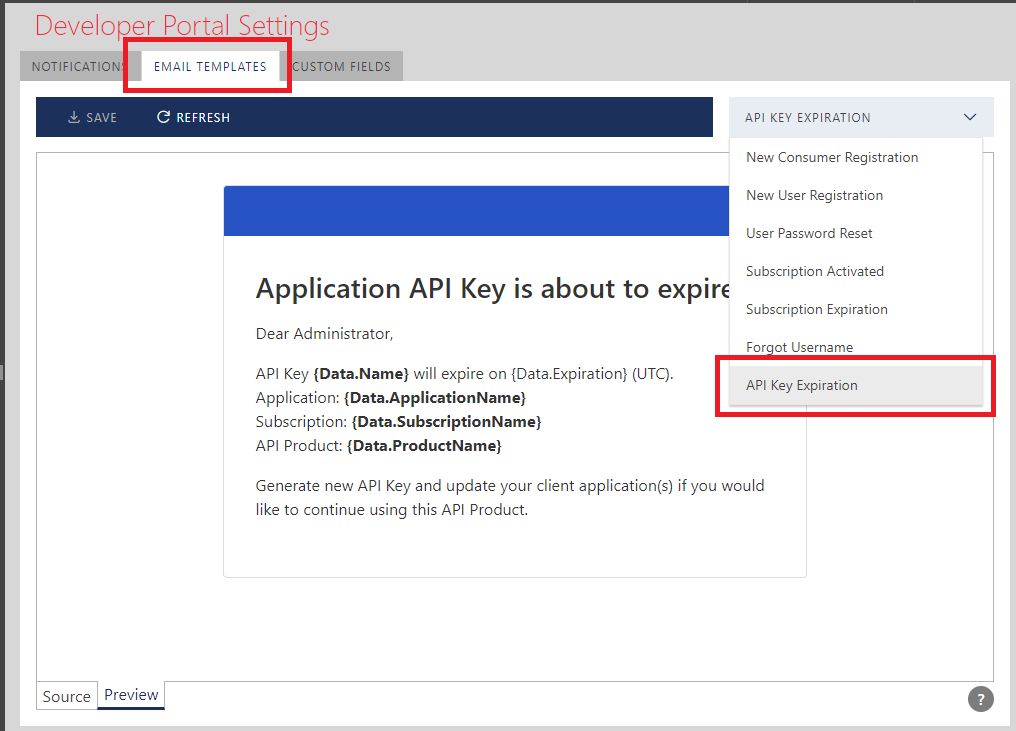Select the Email Templates tab
The height and width of the screenshot is (731, 1016).
coord(210,67)
